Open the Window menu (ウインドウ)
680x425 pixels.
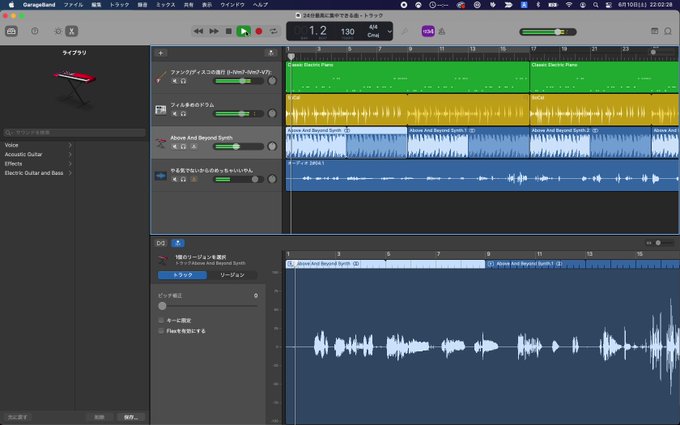tap(232, 5)
